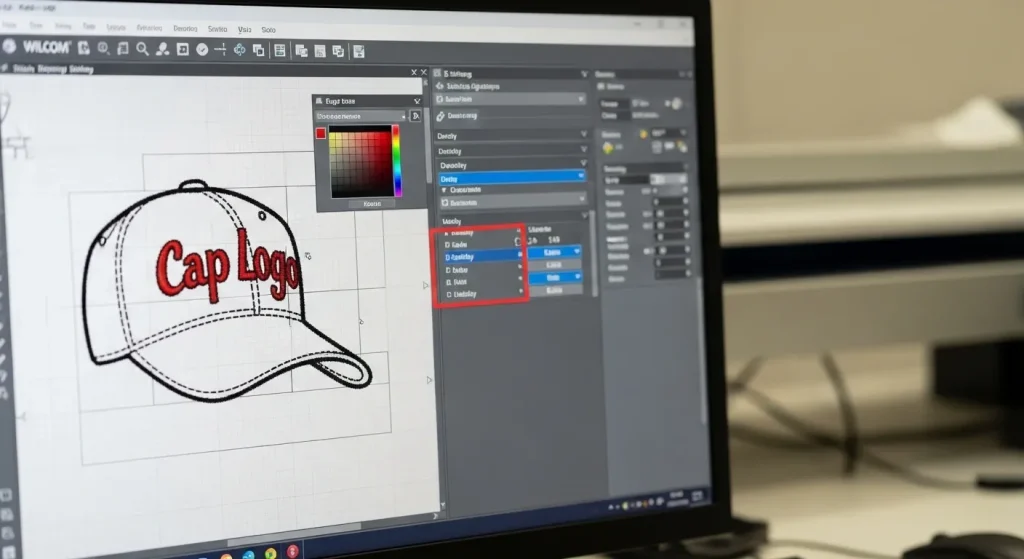Click the rainbow hue strip
Screen dimensions: 1024x559
click(396, 161)
